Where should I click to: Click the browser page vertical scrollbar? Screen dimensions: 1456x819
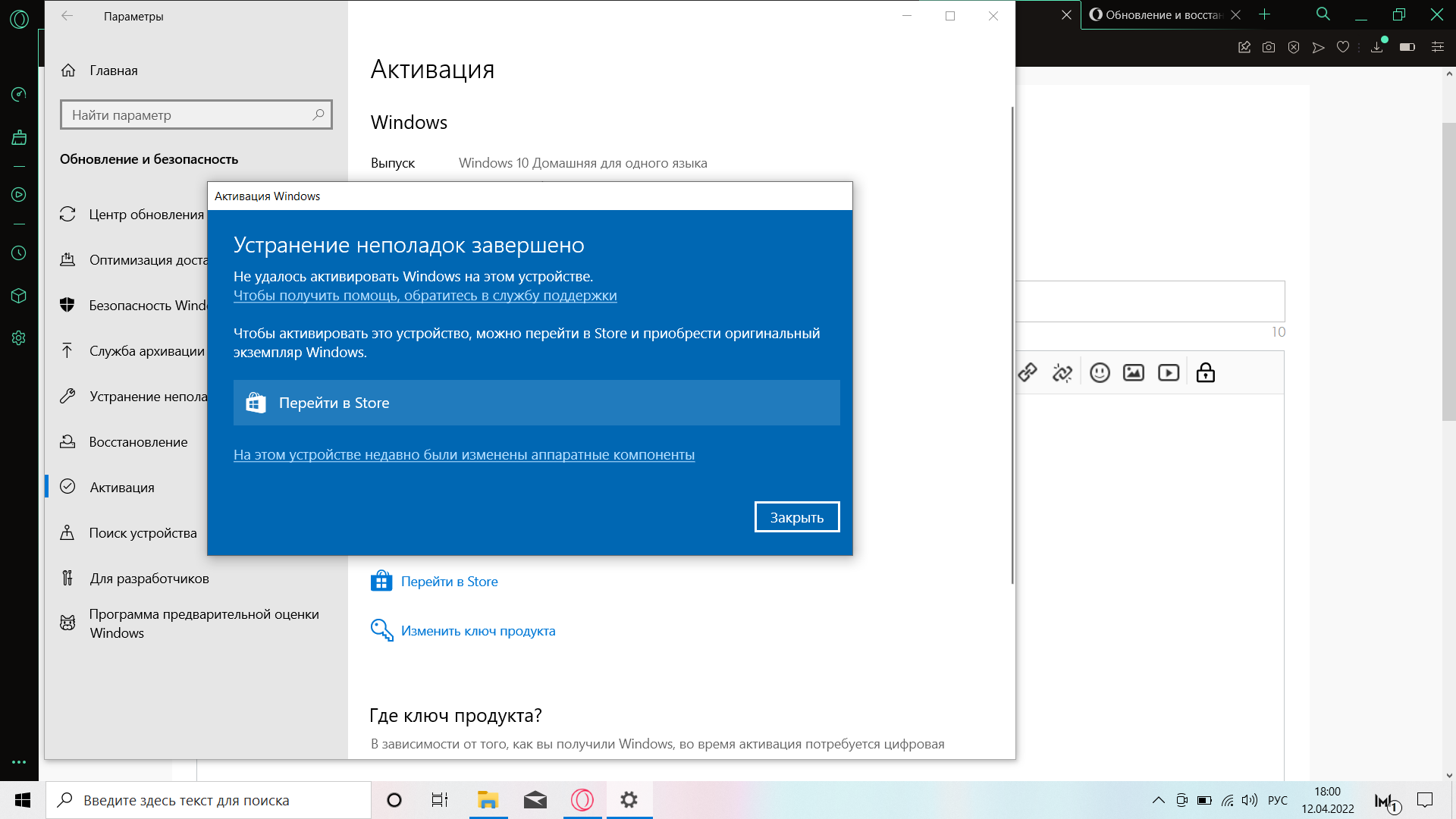click(x=1448, y=271)
